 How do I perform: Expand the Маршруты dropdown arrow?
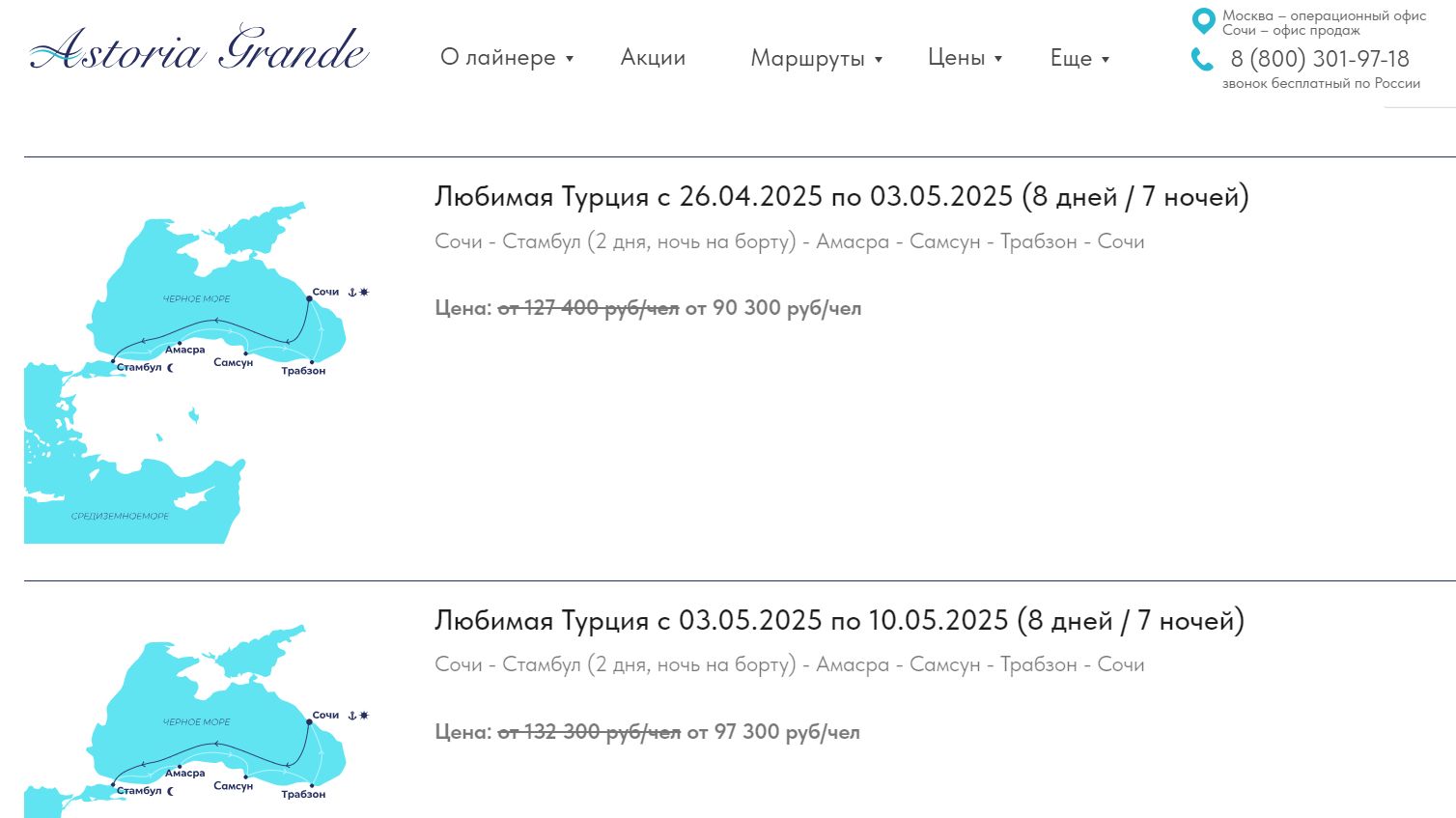(x=879, y=60)
